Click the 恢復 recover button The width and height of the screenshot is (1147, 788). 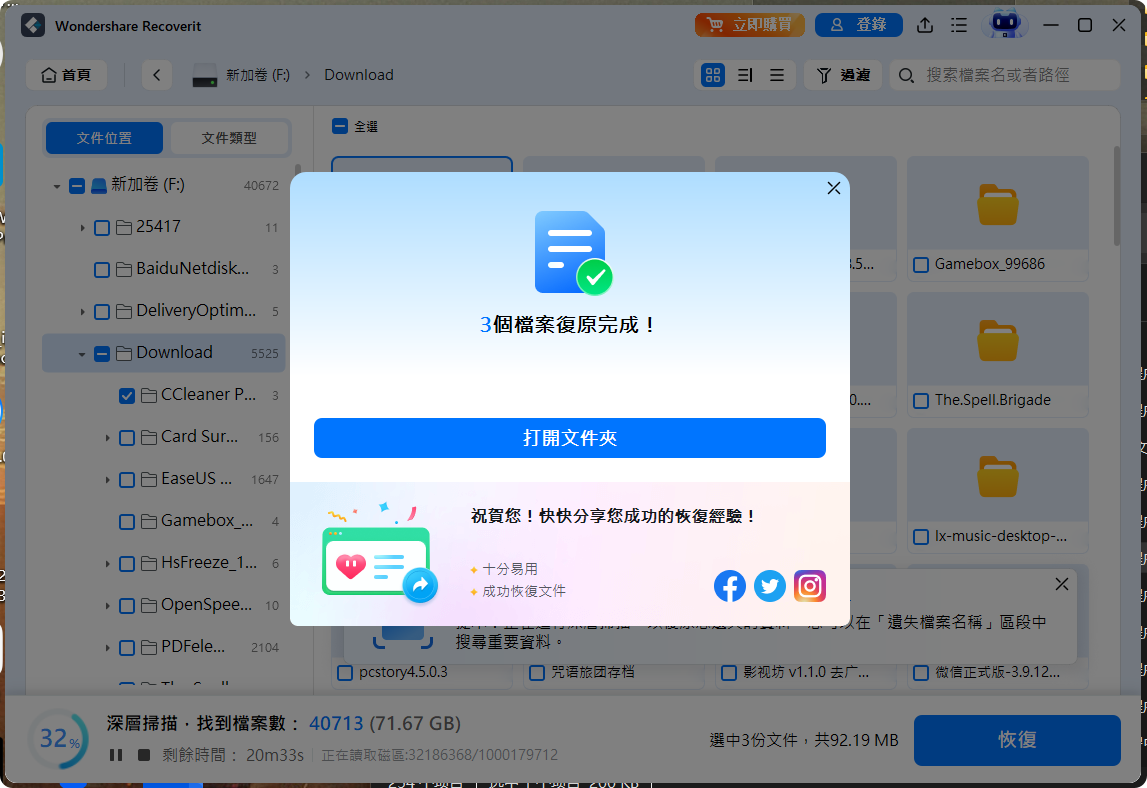pos(1017,740)
